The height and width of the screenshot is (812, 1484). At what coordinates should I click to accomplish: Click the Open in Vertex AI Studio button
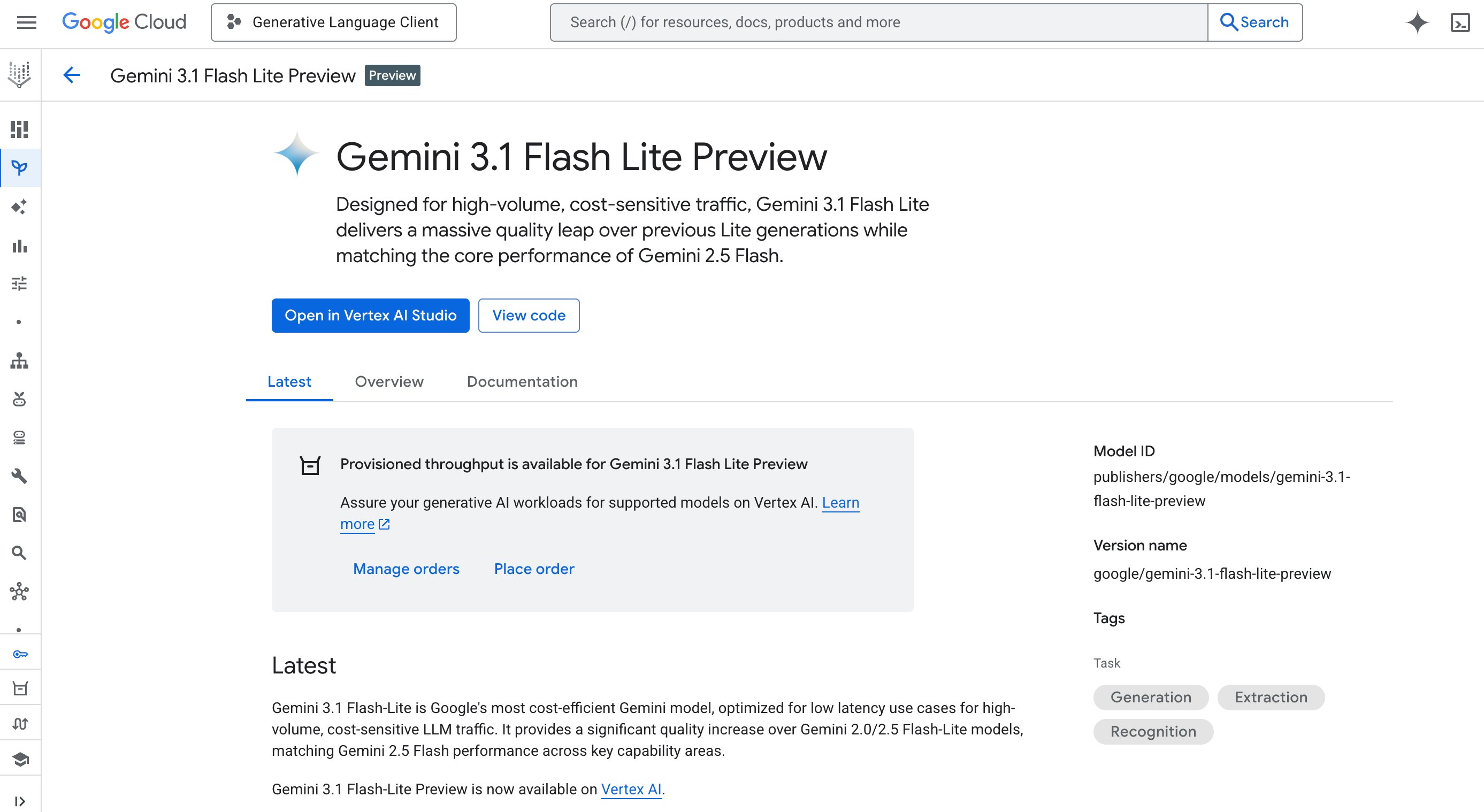coord(370,315)
